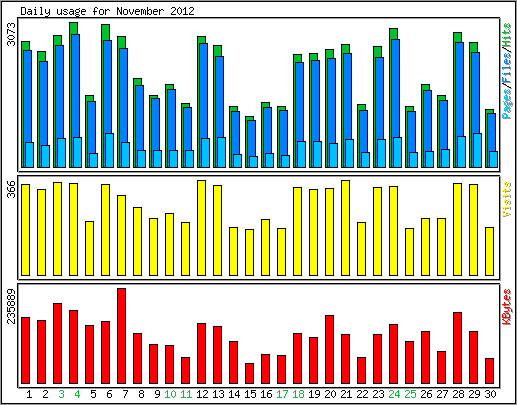Click the red KBytes bar for day 30
The width and height of the screenshot is (517, 405).
(490, 371)
